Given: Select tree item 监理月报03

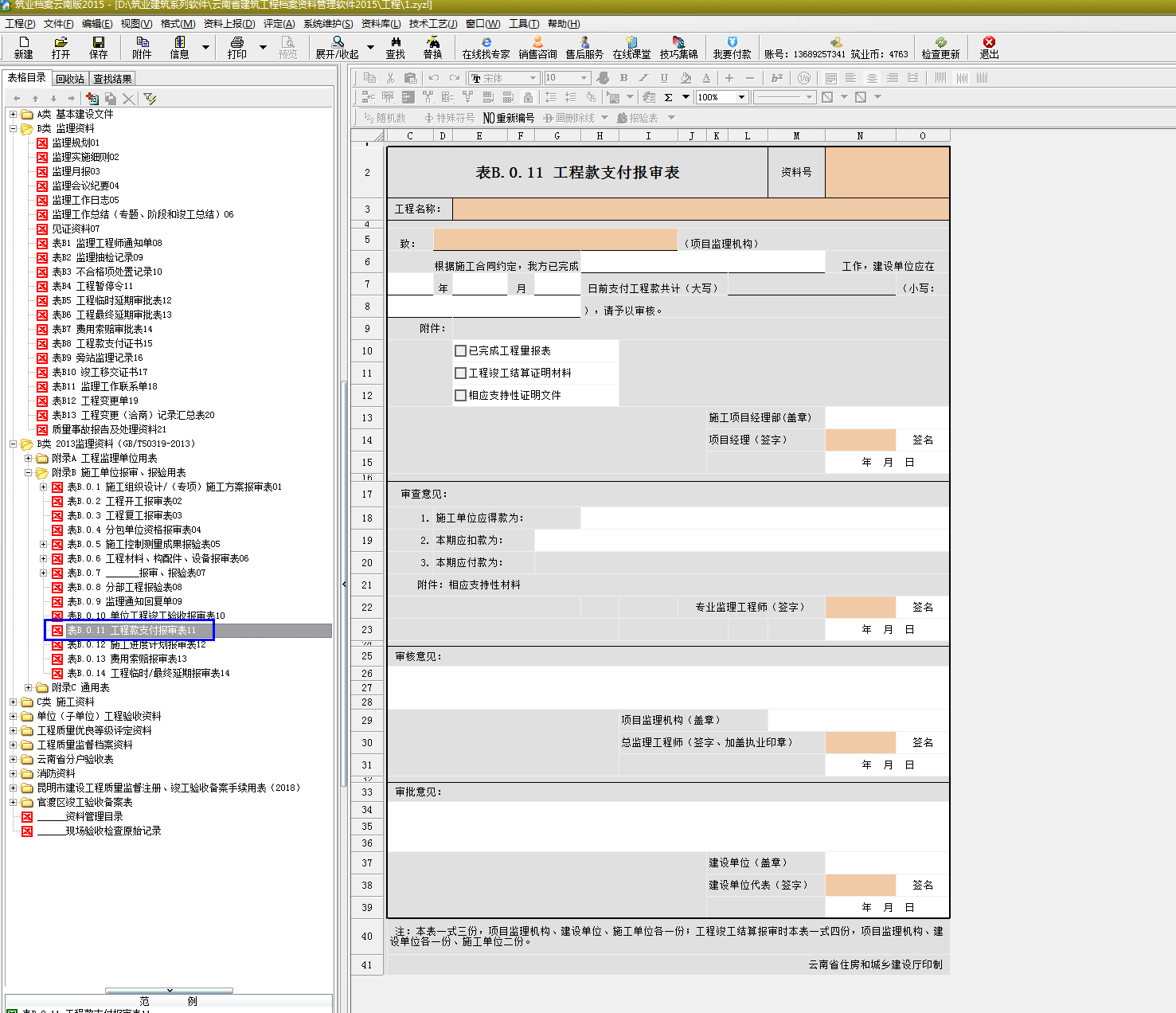Looking at the screenshot, I should point(76,171).
